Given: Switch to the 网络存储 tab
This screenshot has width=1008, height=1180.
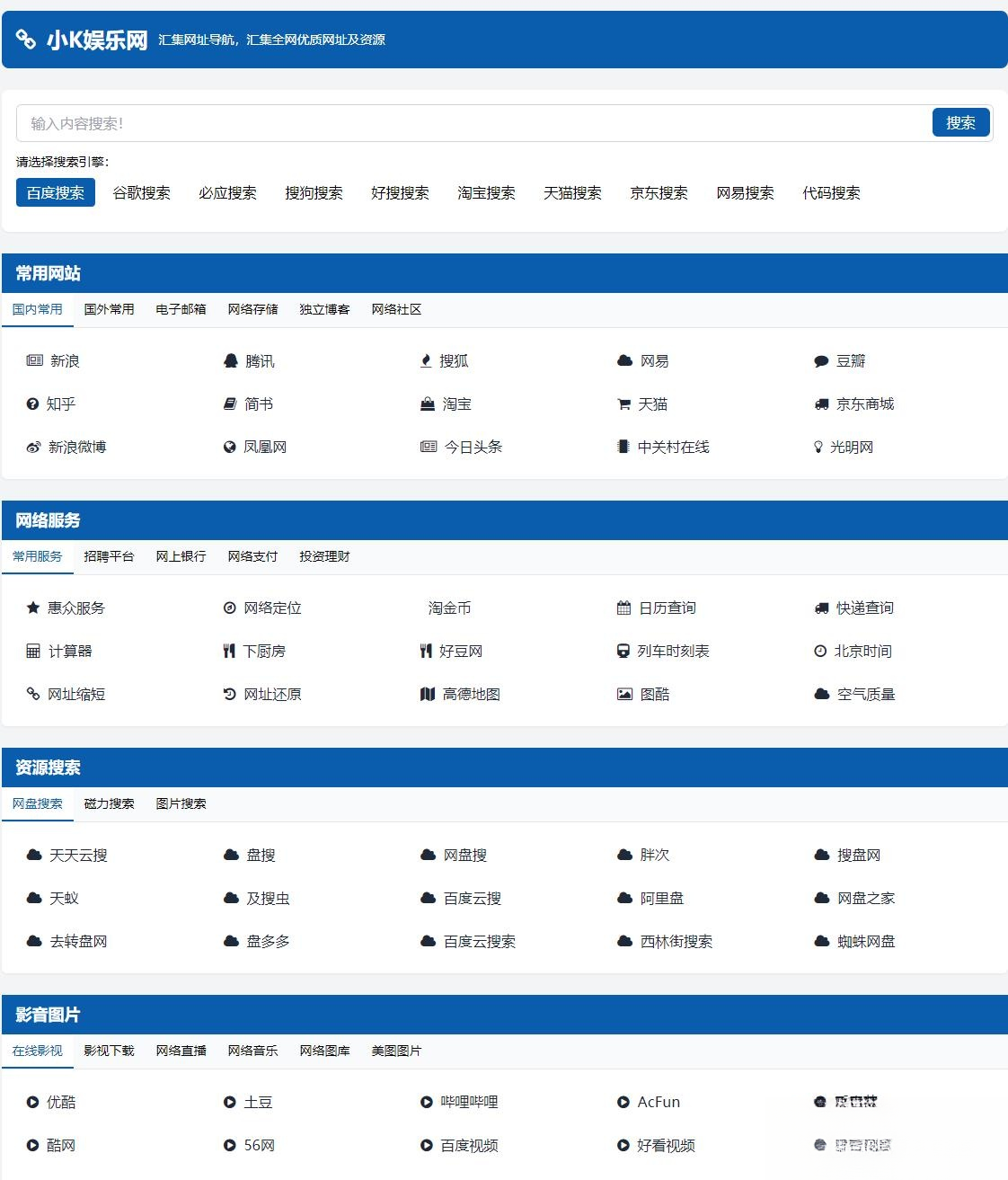Looking at the screenshot, I should 252,309.
